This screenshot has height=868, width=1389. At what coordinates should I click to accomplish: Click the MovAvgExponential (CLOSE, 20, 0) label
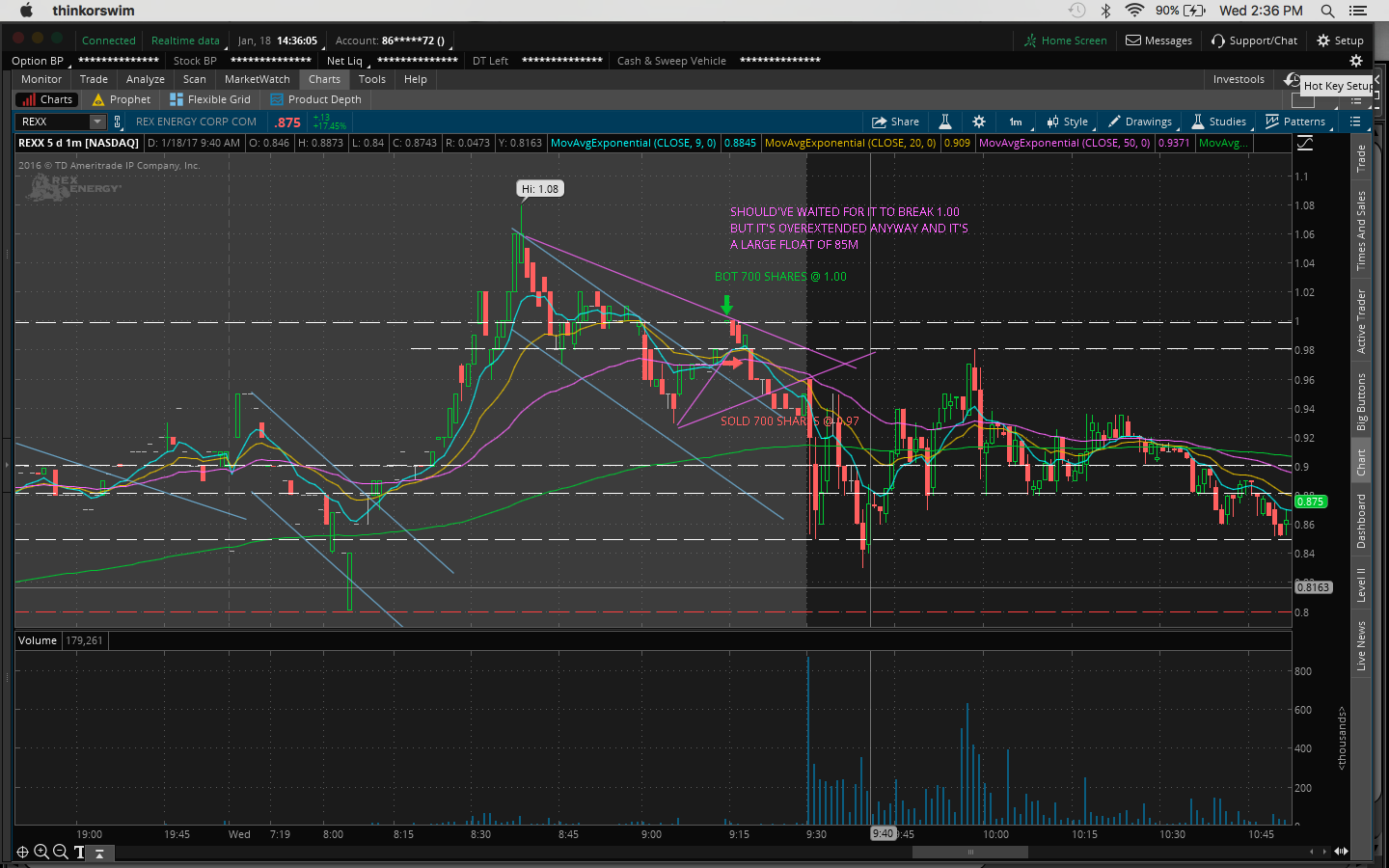click(x=850, y=143)
